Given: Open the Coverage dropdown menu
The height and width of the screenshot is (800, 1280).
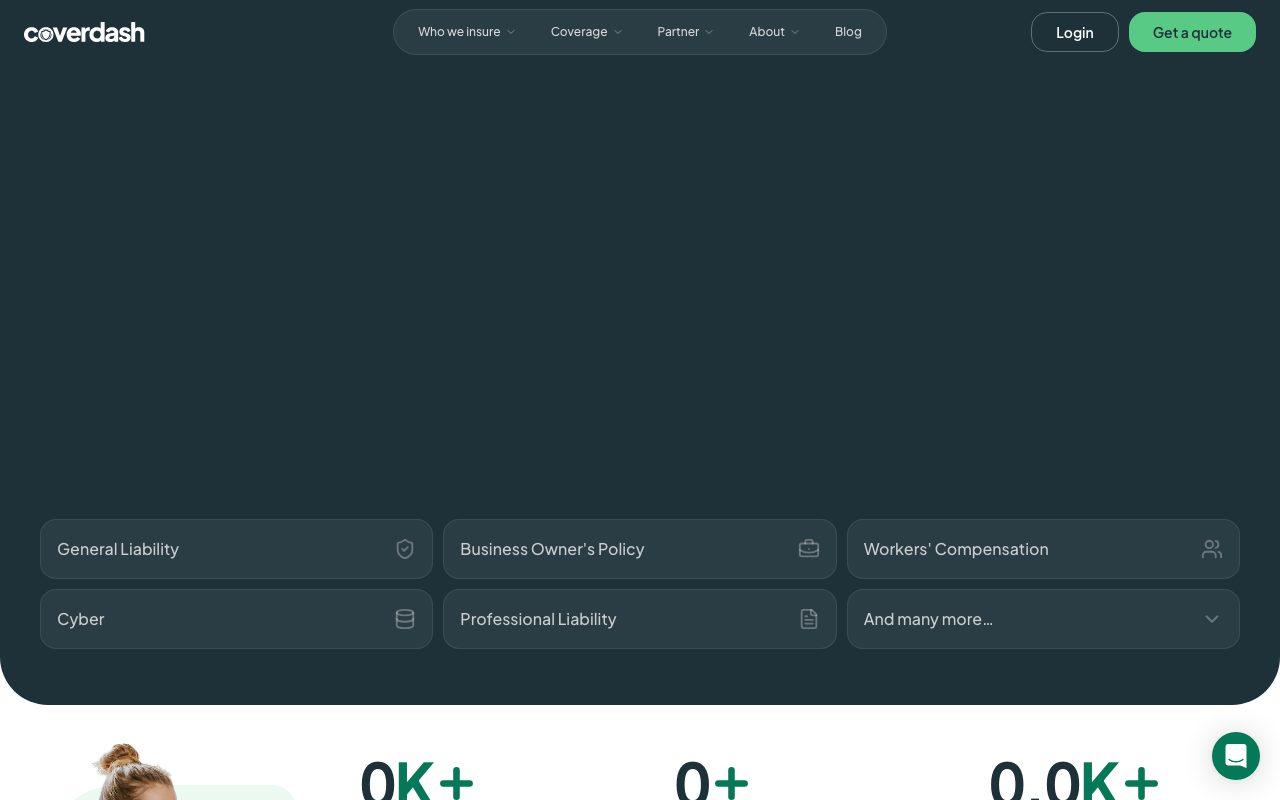Looking at the screenshot, I should pyautogui.click(x=587, y=32).
